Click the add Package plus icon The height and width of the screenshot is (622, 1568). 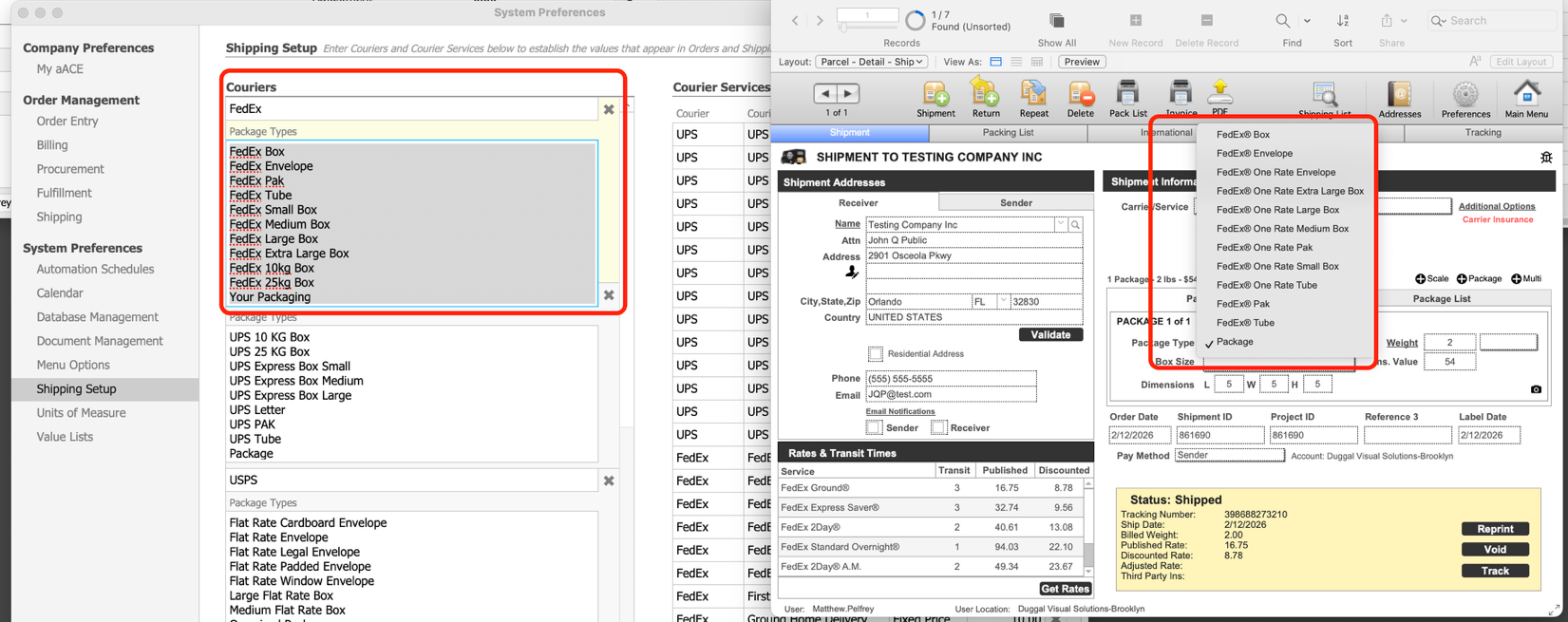pos(1462,279)
